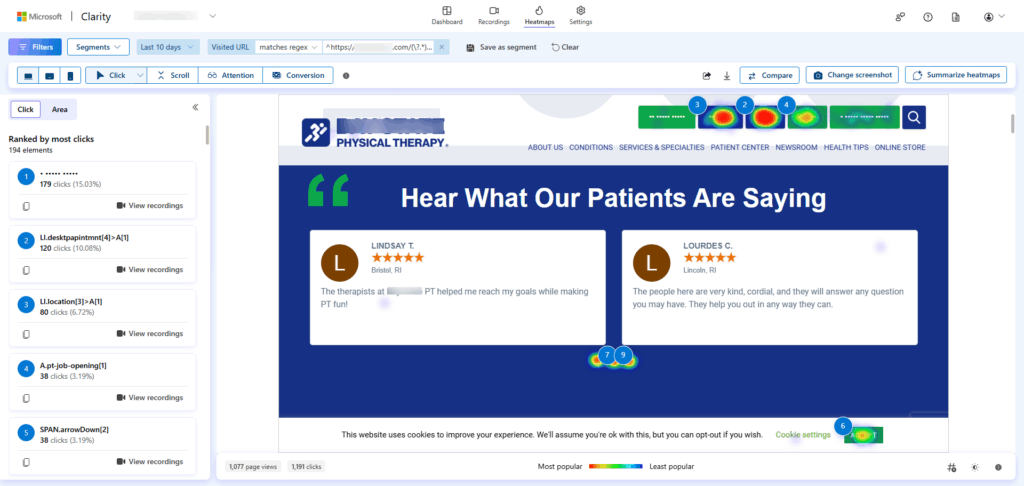Remove the Visited URL filter chip

point(442,47)
